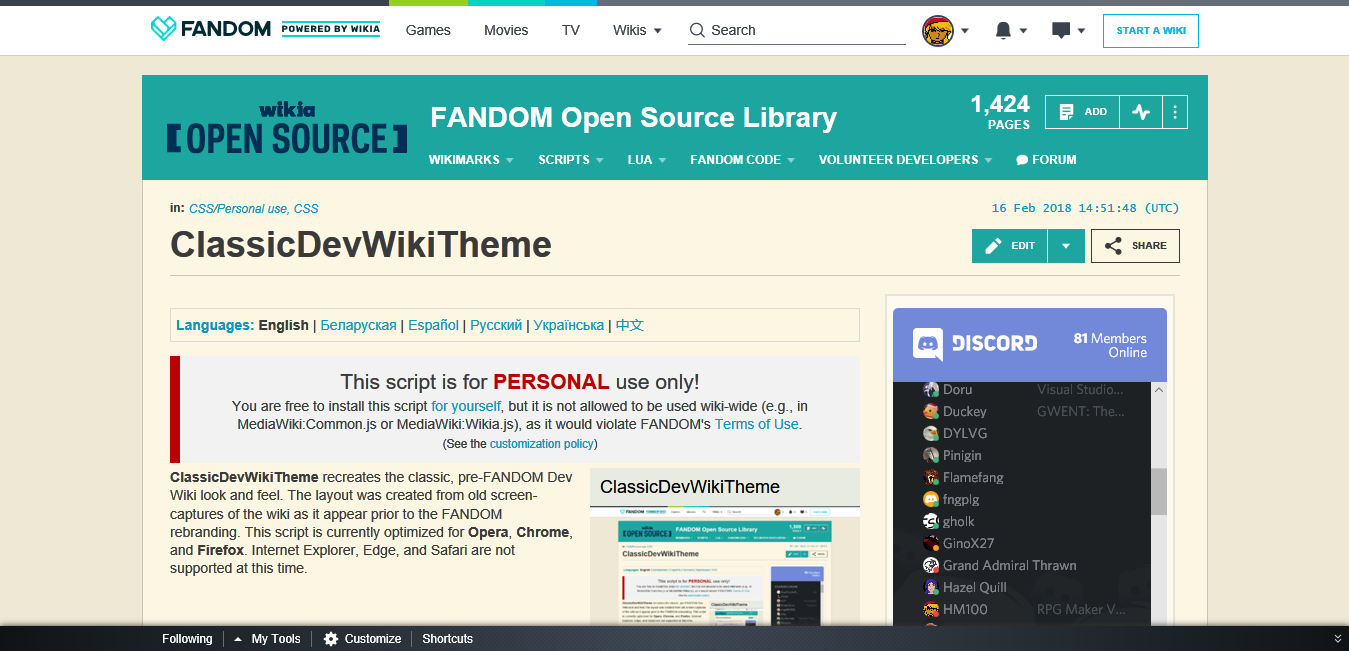Open the Edit button's dropdown arrow
The image size is (1349, 651).
click(1066, 245)
